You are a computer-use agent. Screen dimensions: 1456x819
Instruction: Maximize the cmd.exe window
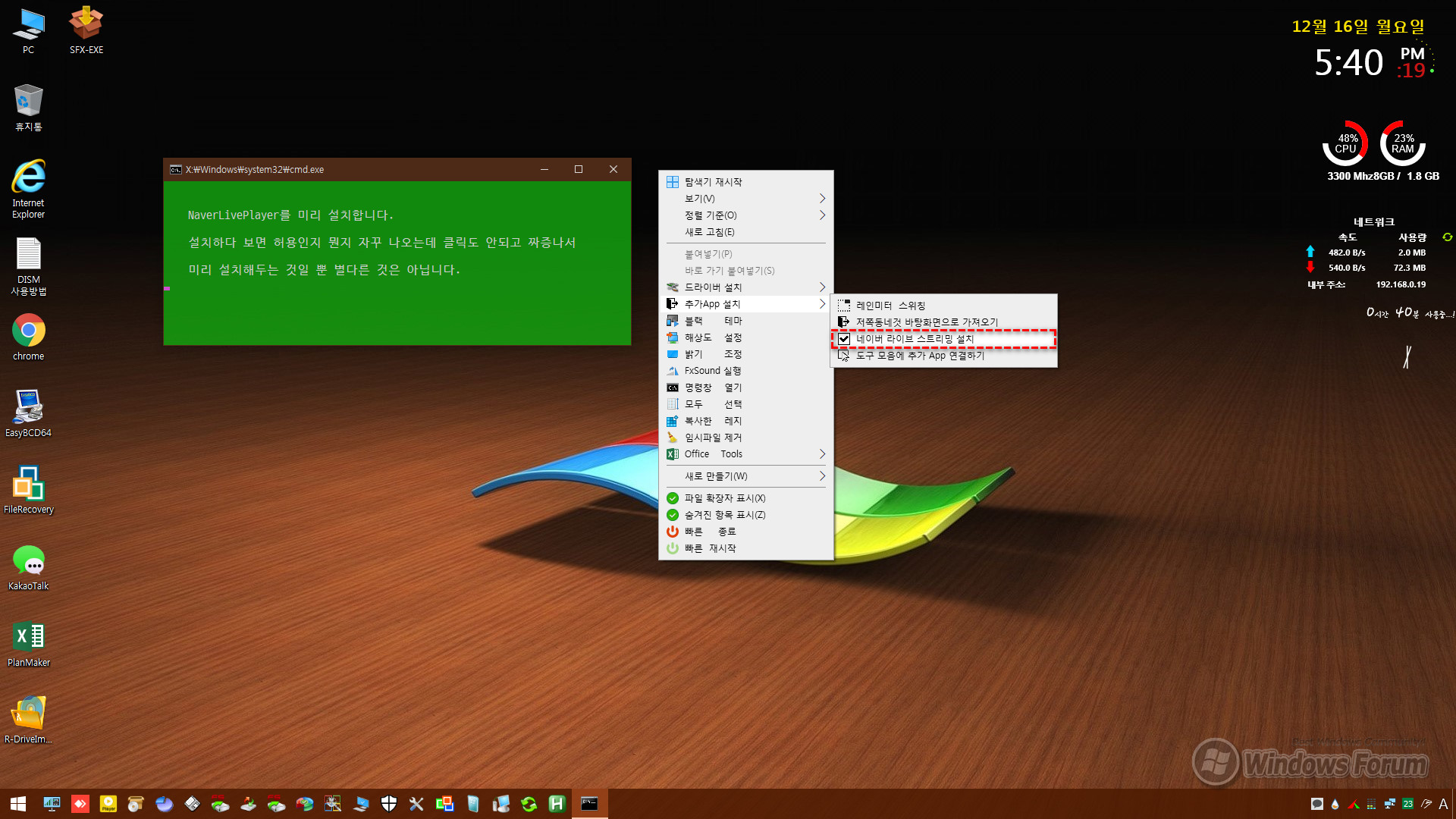point(579,169)
